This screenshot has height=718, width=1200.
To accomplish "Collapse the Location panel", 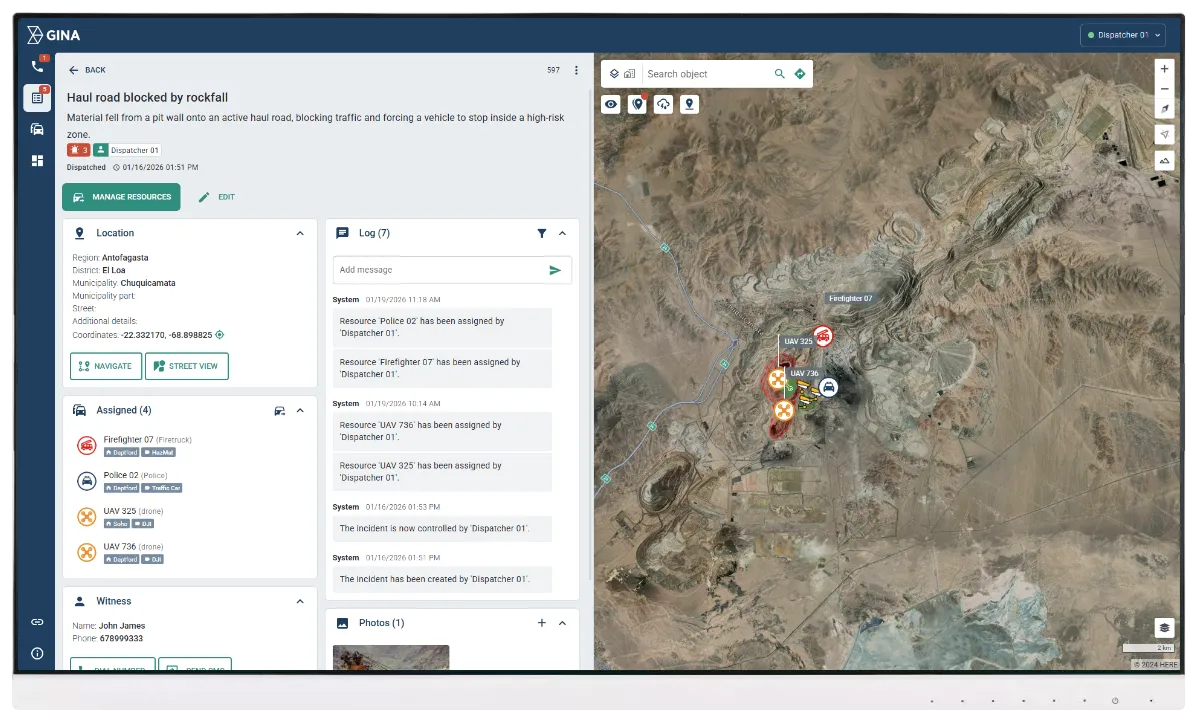I will [x=299, y=232].
